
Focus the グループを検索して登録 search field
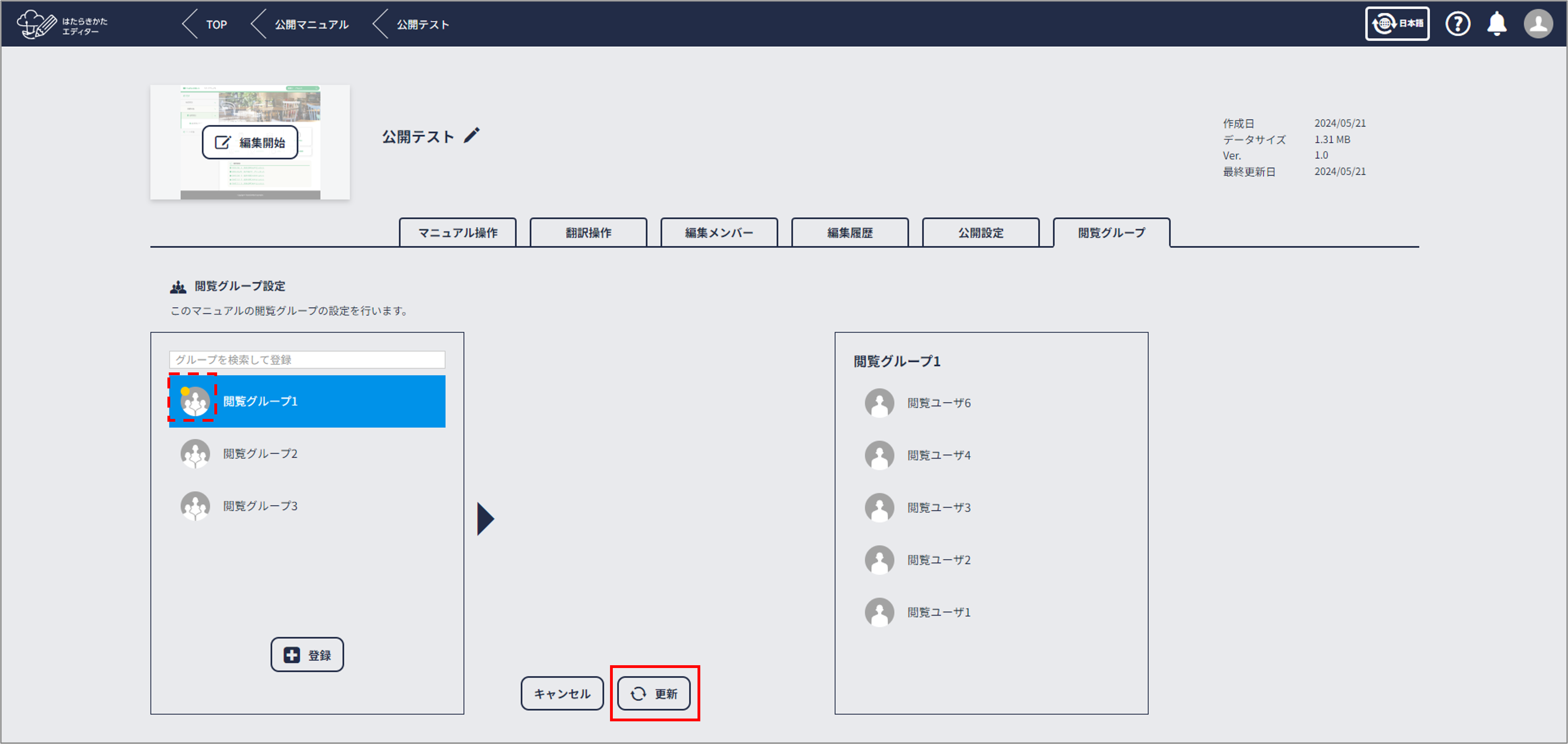(x=307, y=360)
